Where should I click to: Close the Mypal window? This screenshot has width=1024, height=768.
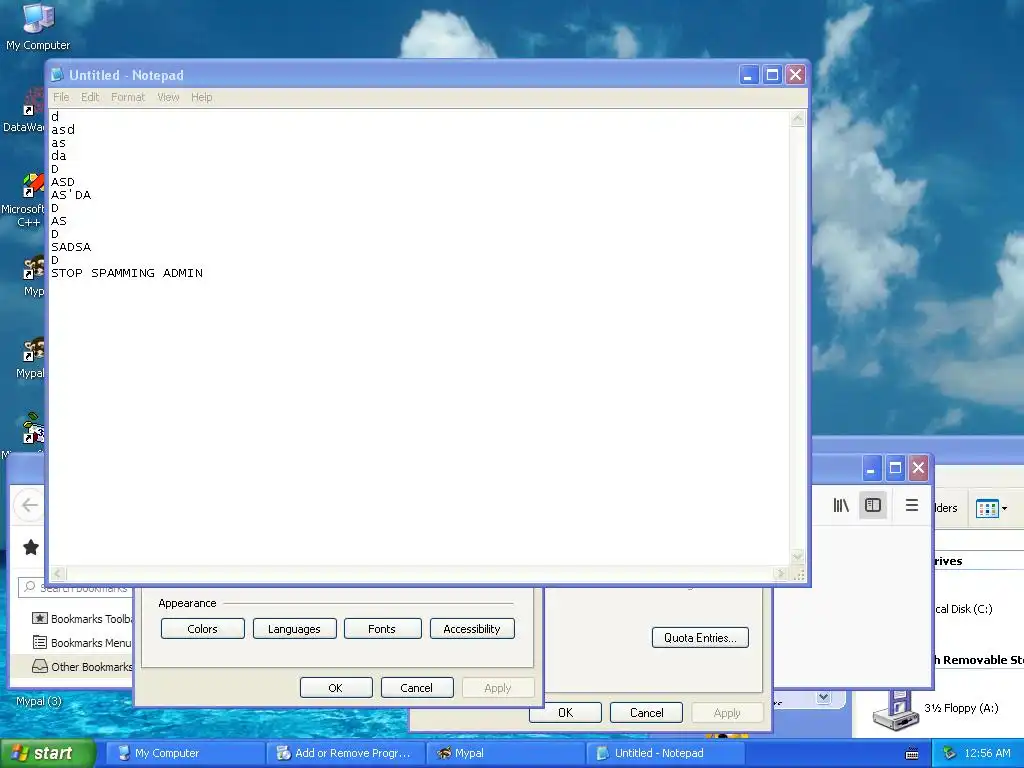point(919,468)
